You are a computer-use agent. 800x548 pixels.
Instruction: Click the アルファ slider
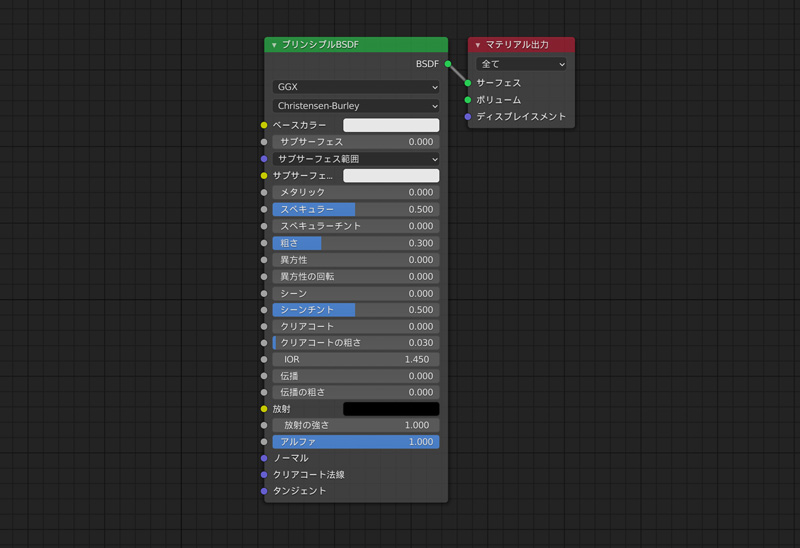pos(355,442)
